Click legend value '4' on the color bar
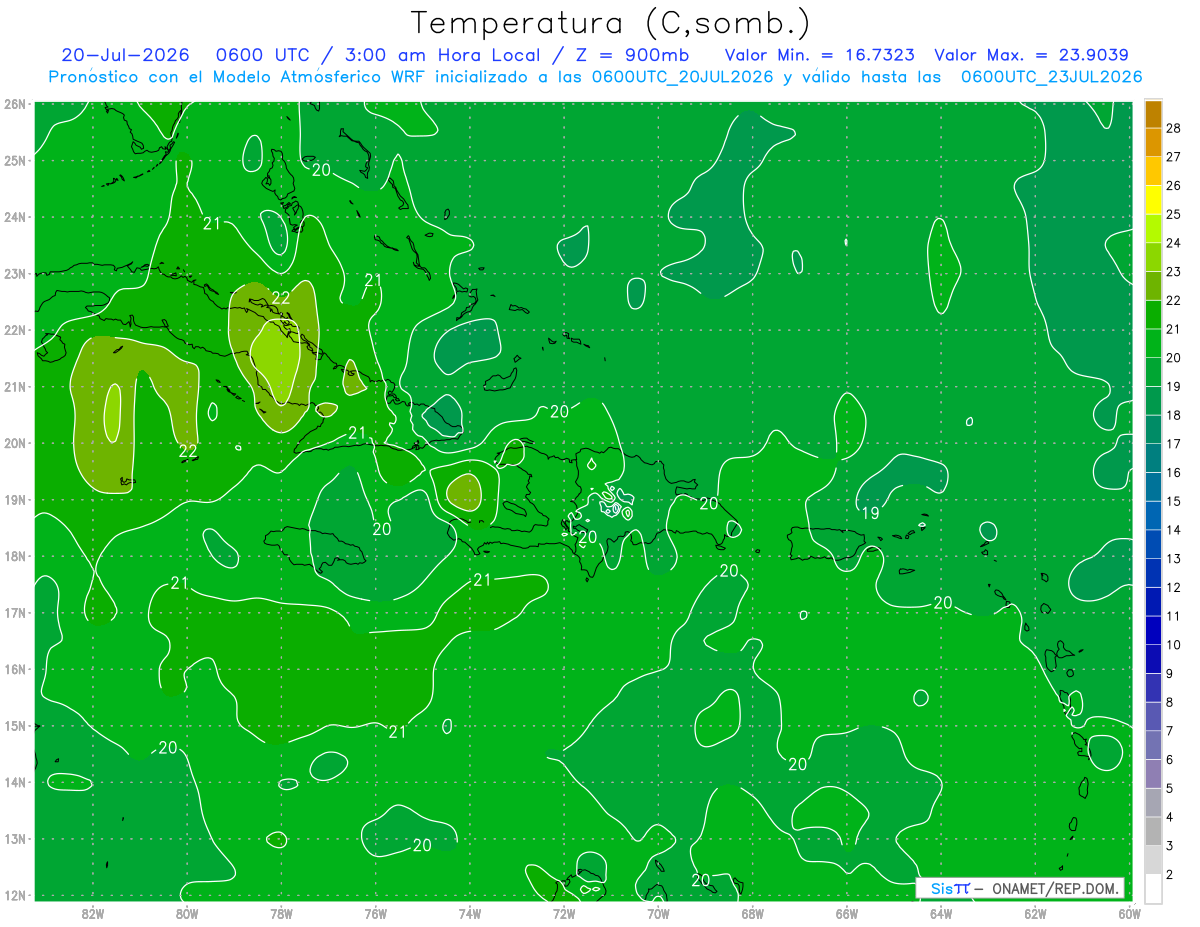 point(1170,817)
